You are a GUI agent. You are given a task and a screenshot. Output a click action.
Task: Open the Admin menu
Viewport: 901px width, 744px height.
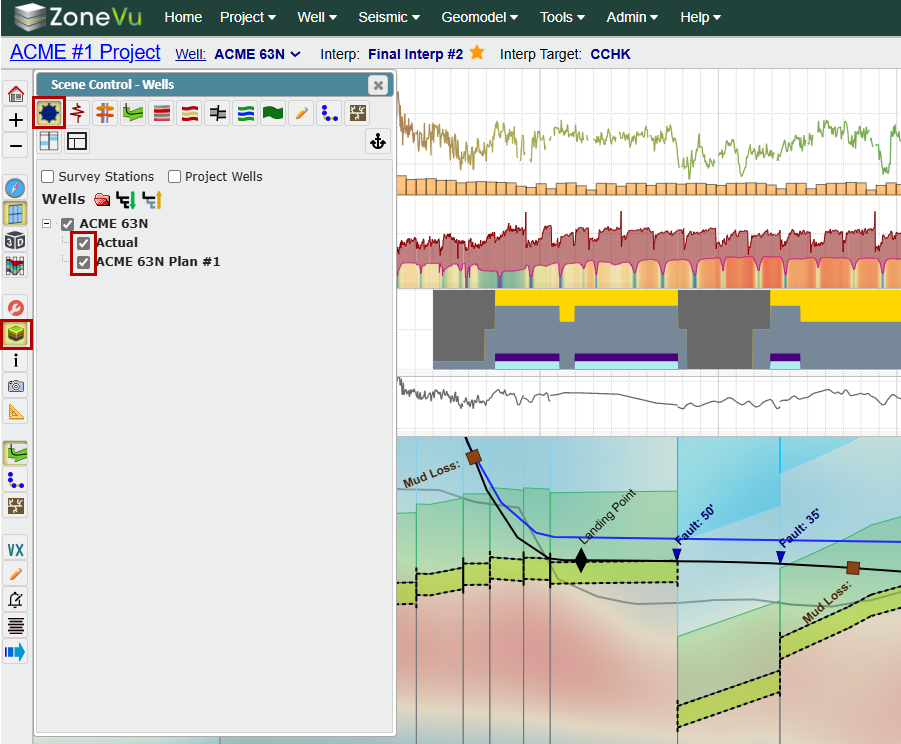tap(632, 17)
